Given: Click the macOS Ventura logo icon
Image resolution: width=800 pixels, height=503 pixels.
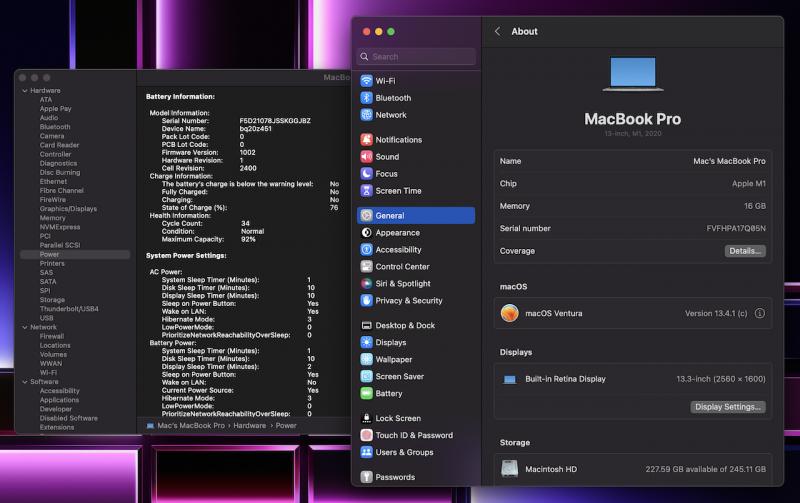Looking at the screenshot, I should (x=510, y=313).
